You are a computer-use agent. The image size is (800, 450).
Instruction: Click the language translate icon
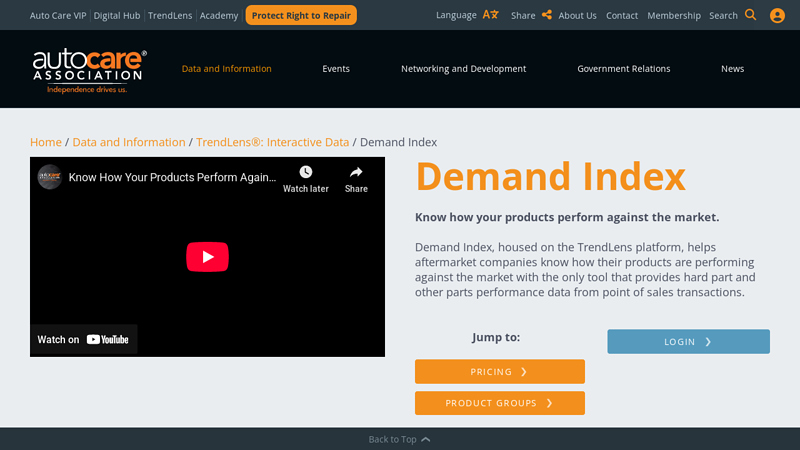coord(490,15)
